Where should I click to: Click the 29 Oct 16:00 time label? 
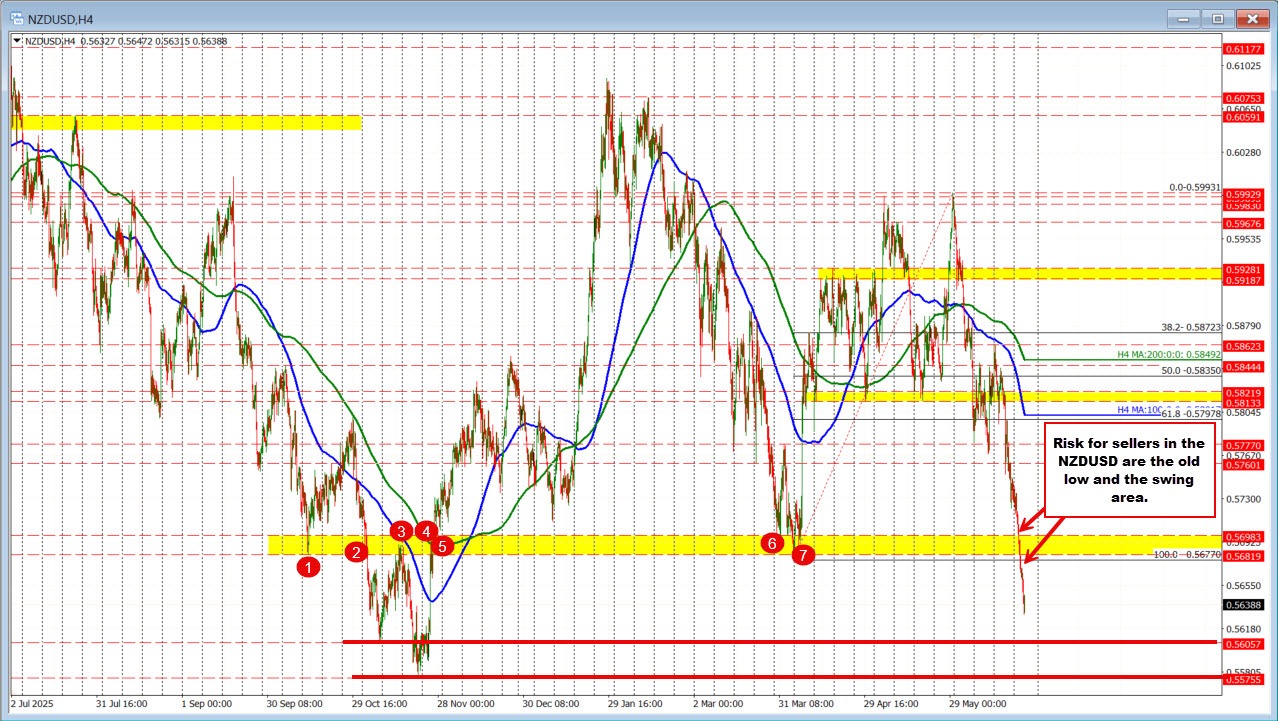point(380,704)
